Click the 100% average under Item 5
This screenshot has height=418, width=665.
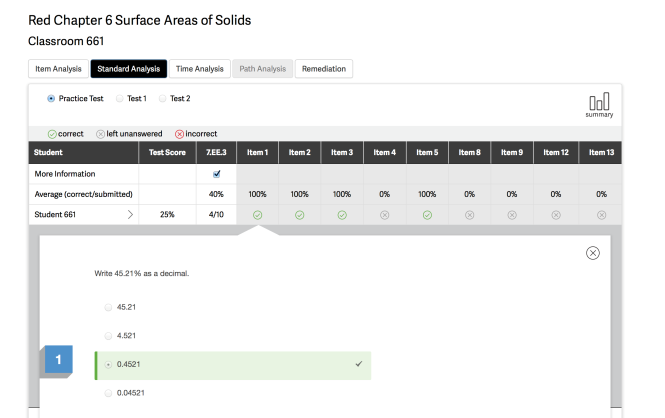pos(427,194)
